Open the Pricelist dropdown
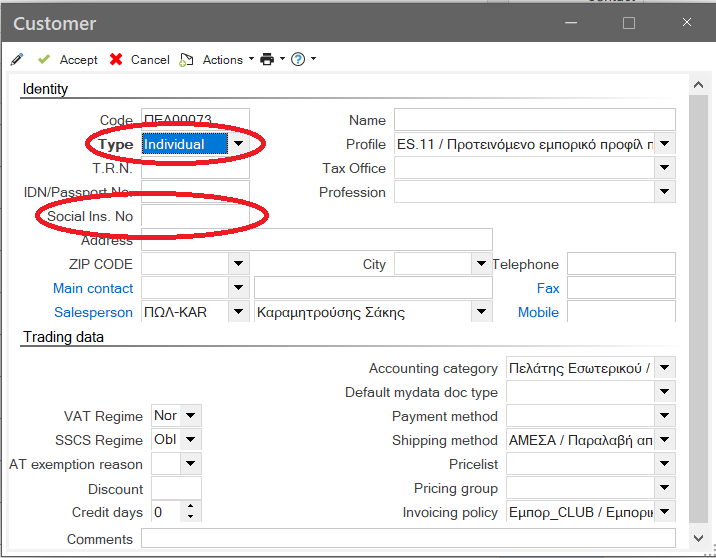Image resolution: width=716 pixels, height=558 pixels. pos(664,463)
